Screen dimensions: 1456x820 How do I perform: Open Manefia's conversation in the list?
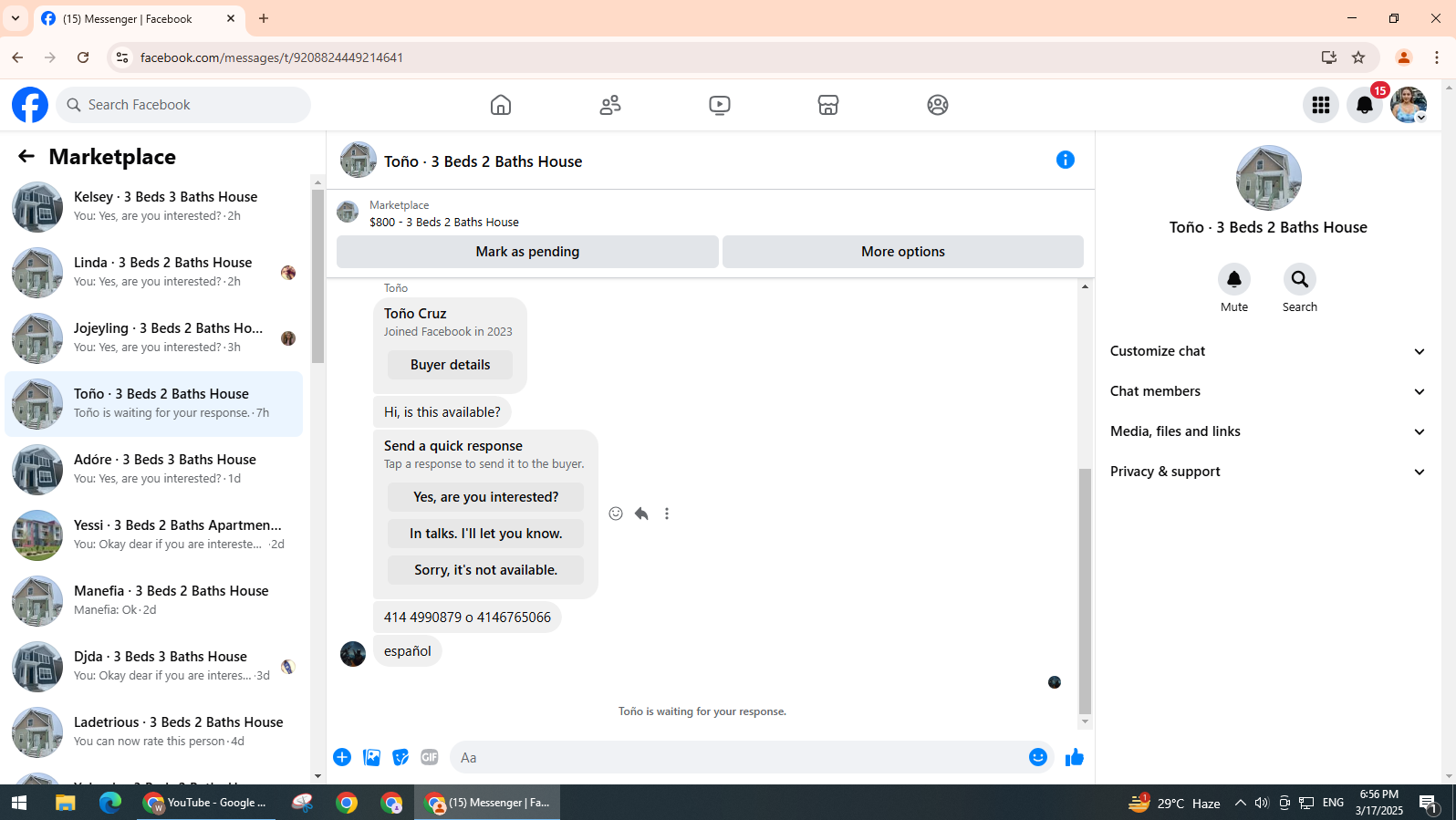pyautogui.click(x=154, y=601)
